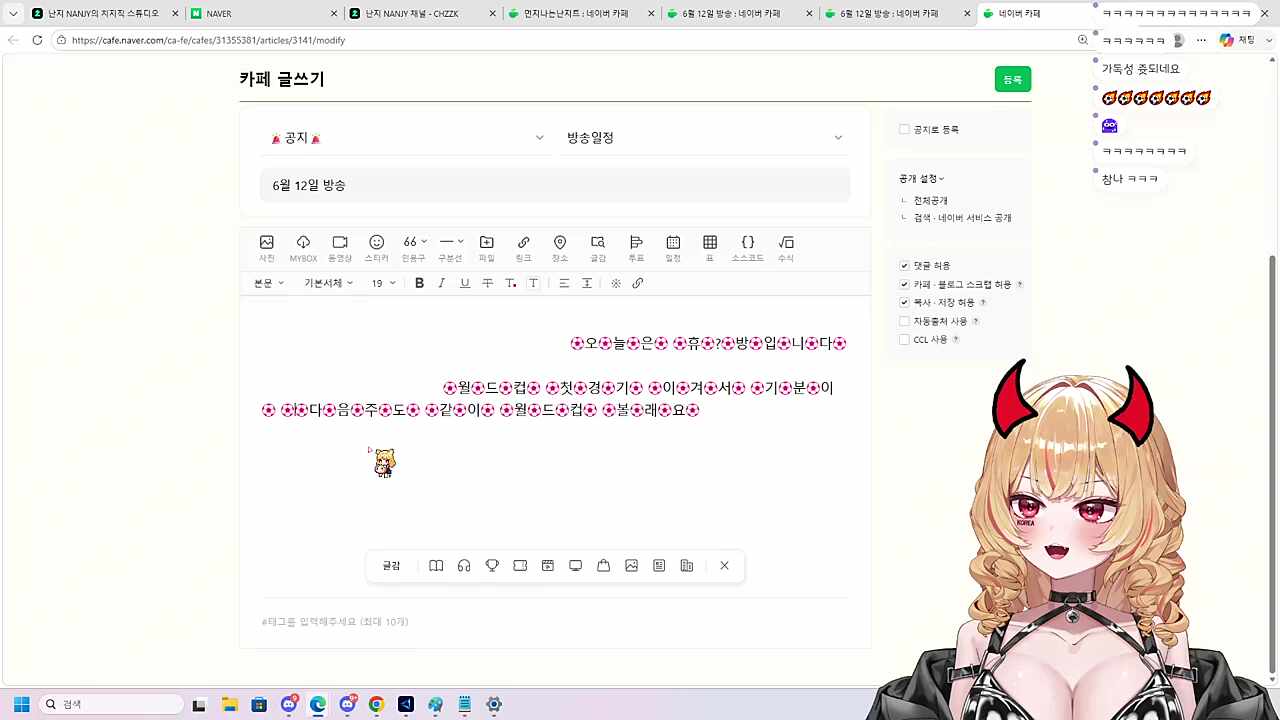Viewport: 1280px width, 720px height.
Task: Insert a photo with 사진 icon
Action: [267, 248]
